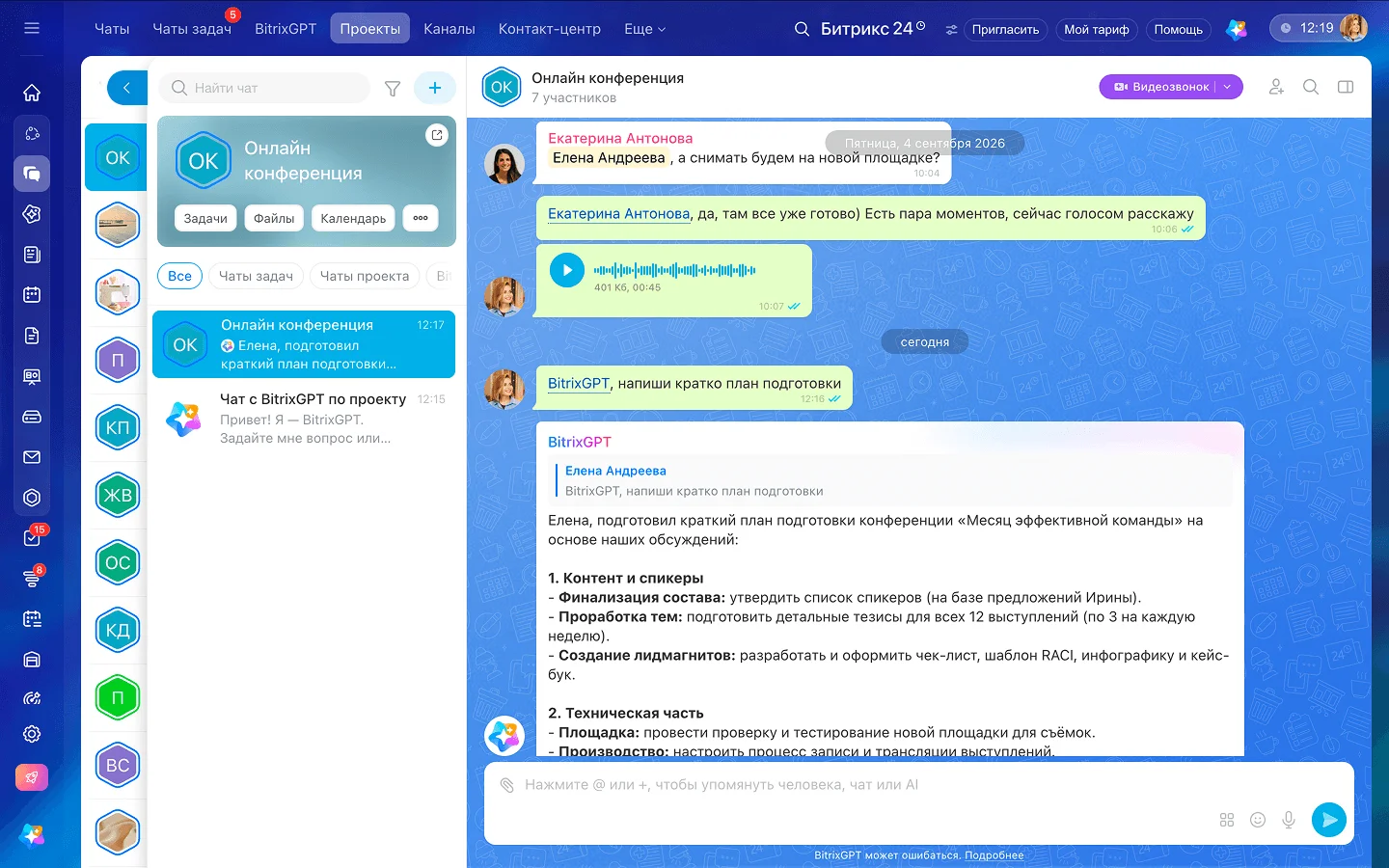Record audio with the microphone icon
This screenshot has width=1389, height=868.
click(x=1289, y=820)
